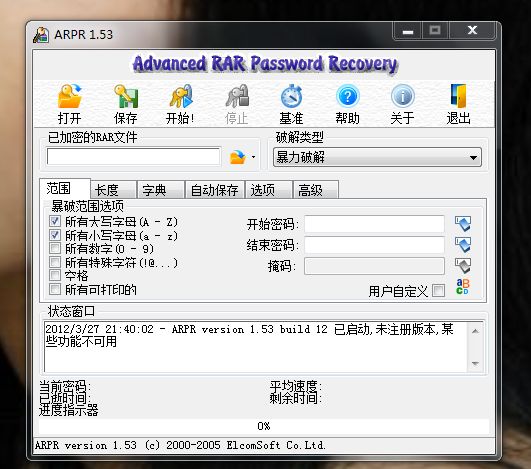Click the disabled maximize window button
Image resolution: width=531 pixels, height=469 pixels.
pos(435,31)
